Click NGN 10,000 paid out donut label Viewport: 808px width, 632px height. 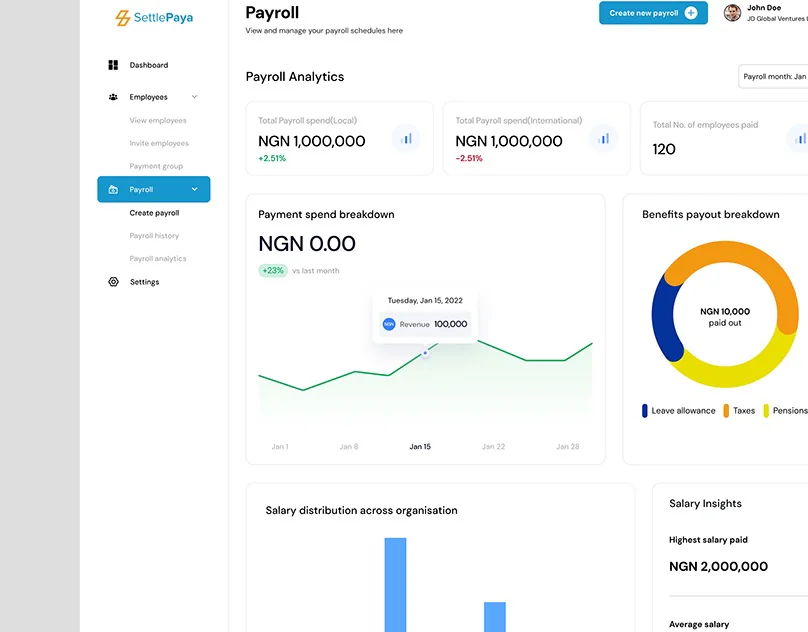[725, 317]
